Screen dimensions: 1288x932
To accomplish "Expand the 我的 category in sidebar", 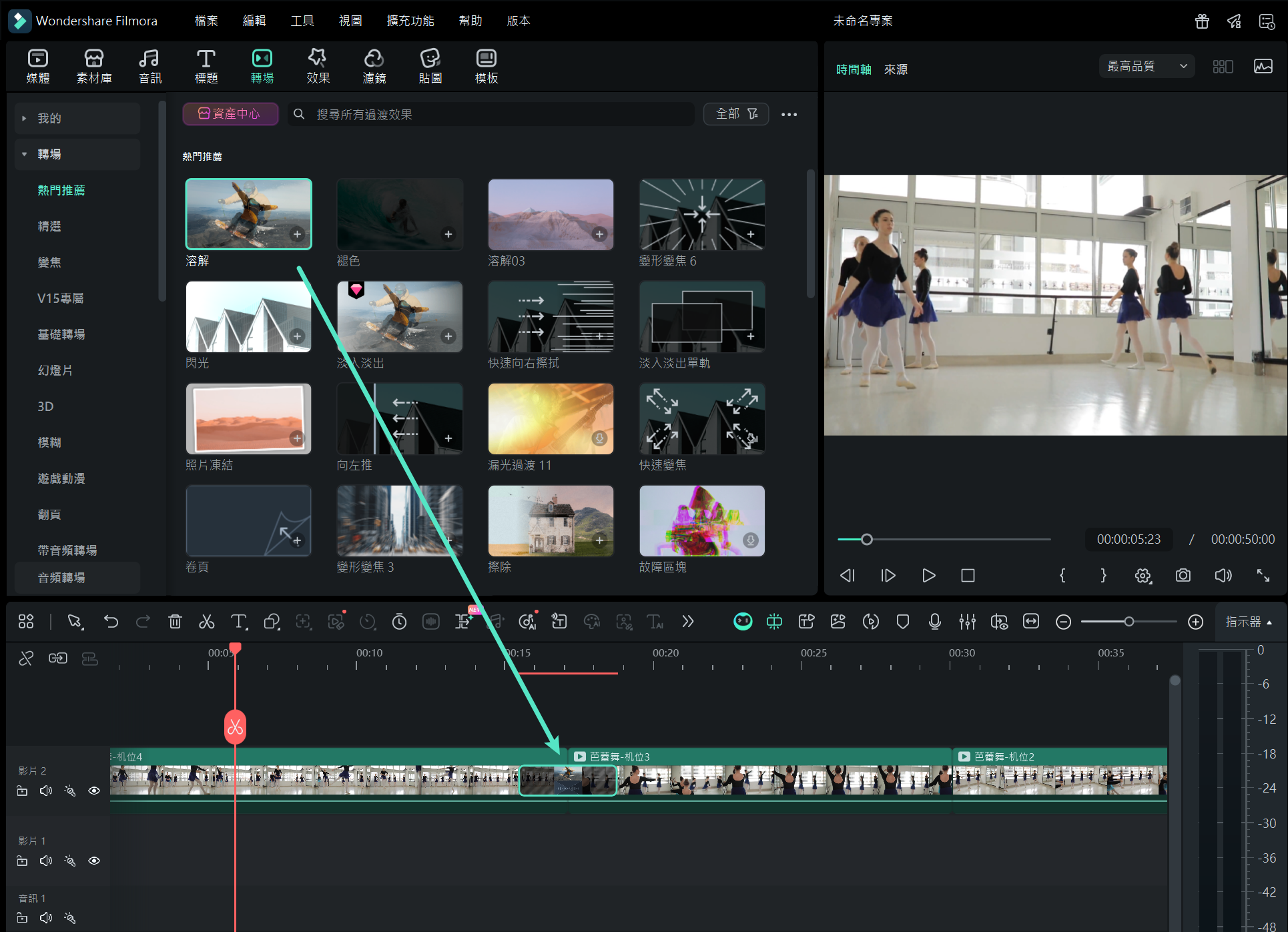I will 24,118.
